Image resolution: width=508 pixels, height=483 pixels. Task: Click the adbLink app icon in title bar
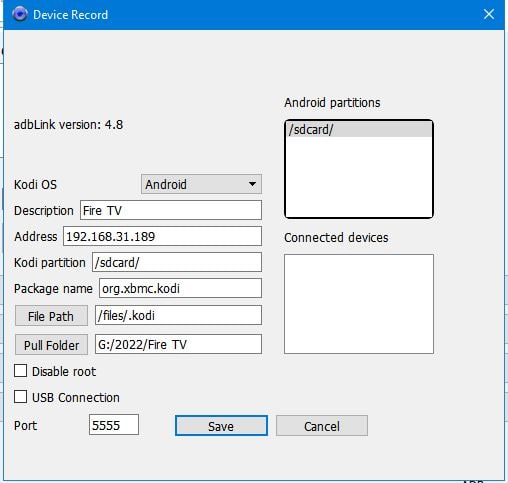click(x=20, y=14)
